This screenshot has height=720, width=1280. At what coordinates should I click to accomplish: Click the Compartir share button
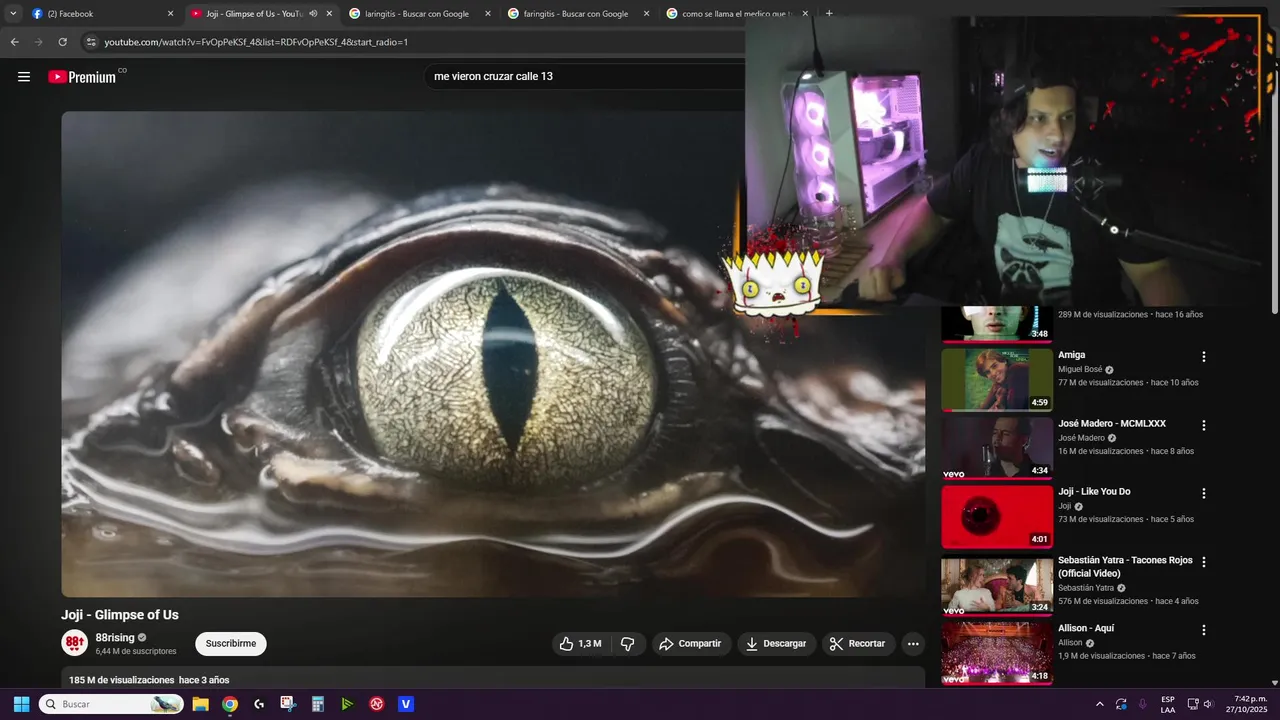tap(689, 644)
